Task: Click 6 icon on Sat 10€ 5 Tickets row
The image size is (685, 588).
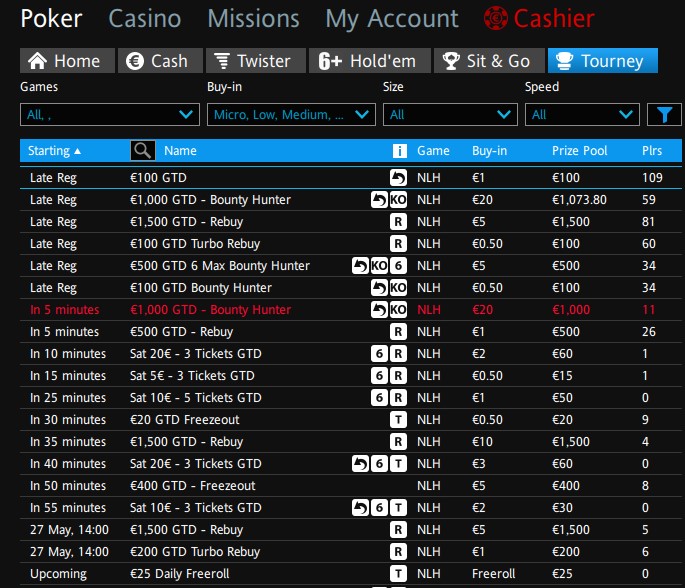Action: point(379,398)
